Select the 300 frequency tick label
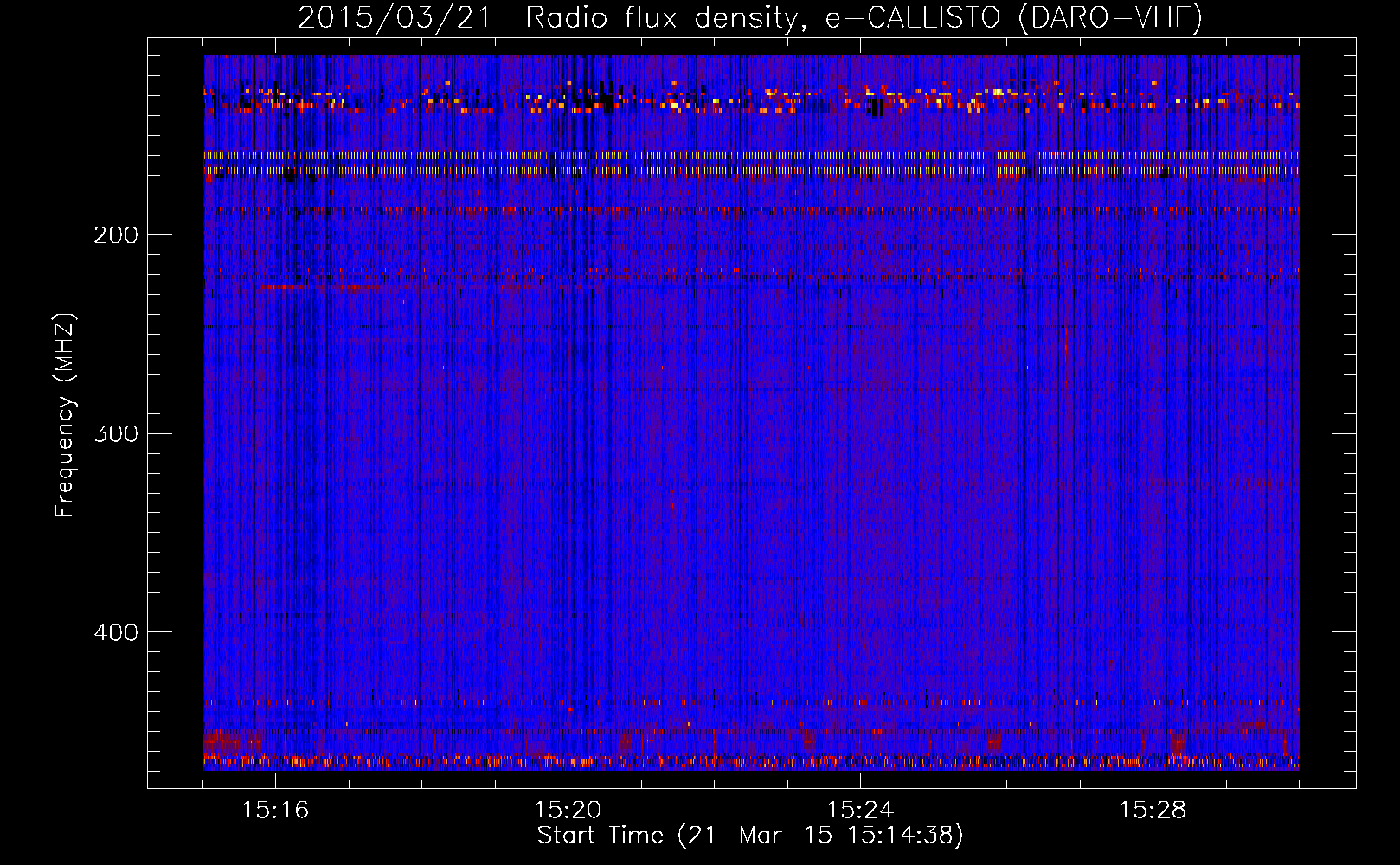Viewport: 1400px width, 865px height. pos(116,433)
